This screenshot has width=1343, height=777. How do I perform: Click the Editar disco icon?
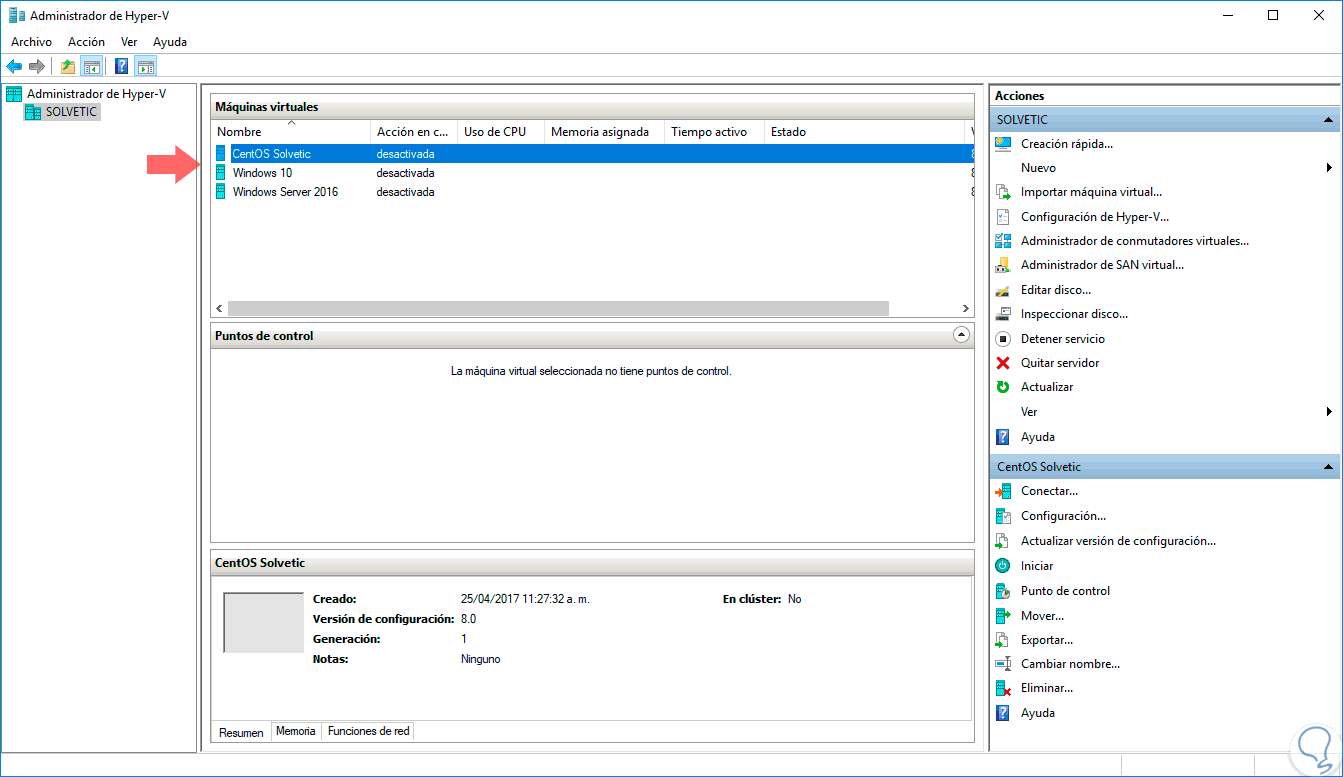pyautogui.click(x=1003, y=290)
